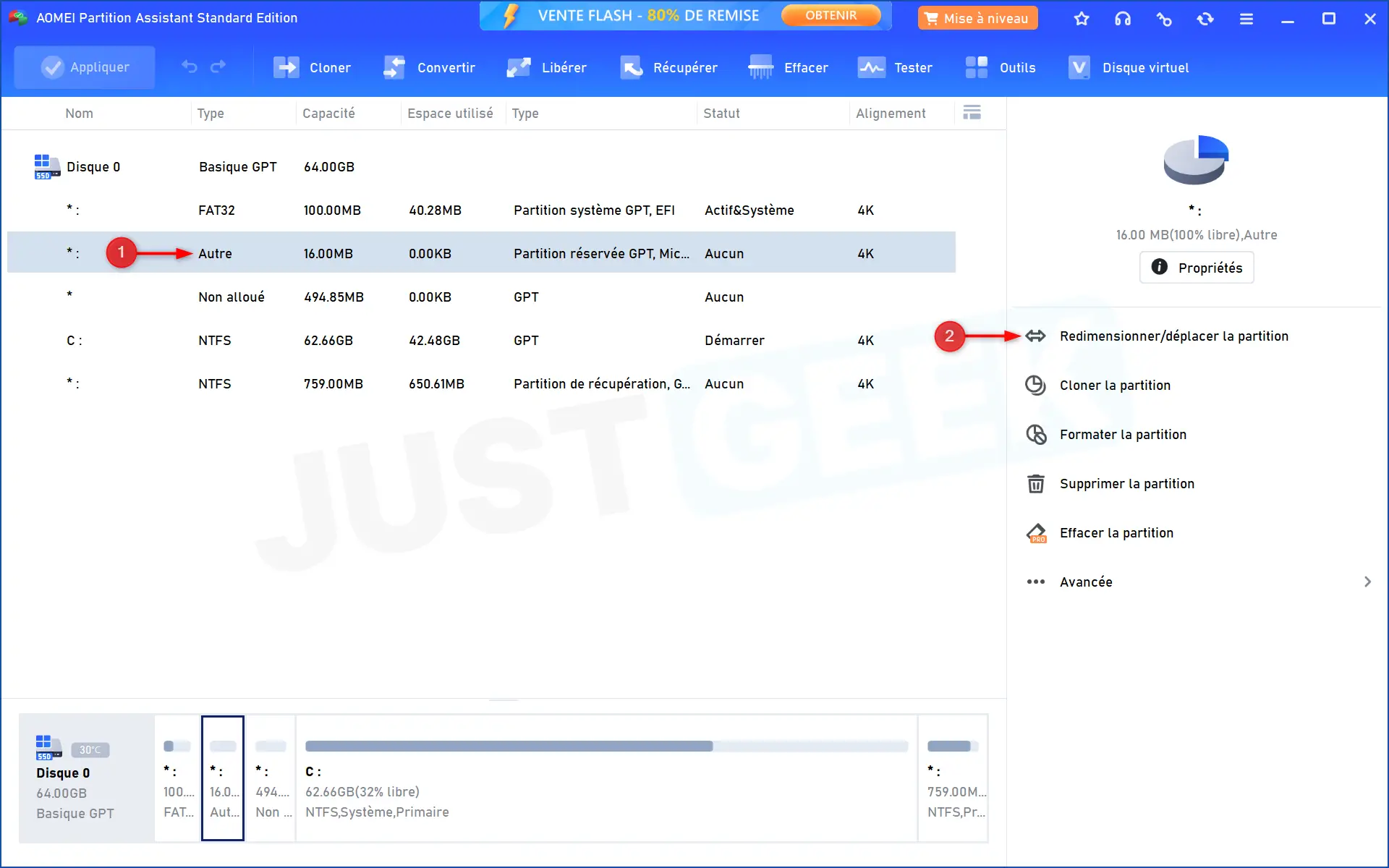Sort by Statut column header

tap(721, 114)
